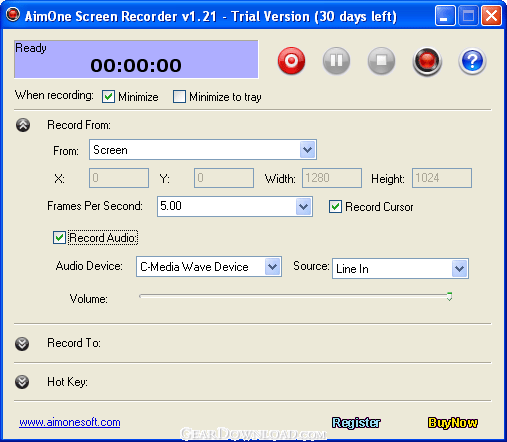
Task: Click the BuyNow link
Action: pyautogui.click(x=453, y=423)
